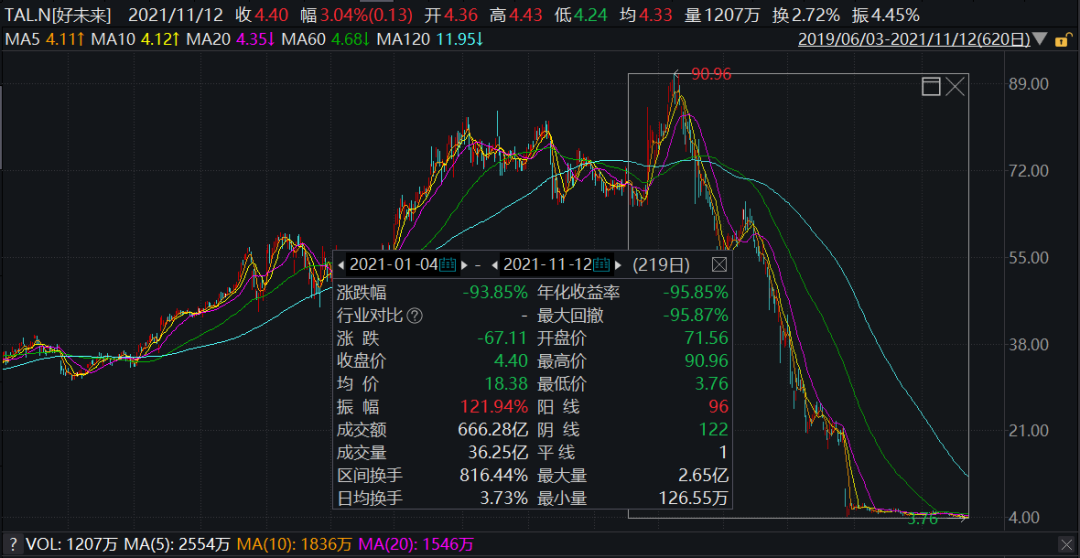The image size is (1080, 558).
Task: Click the window icon in selection box
Action: (x=930, y=87)
